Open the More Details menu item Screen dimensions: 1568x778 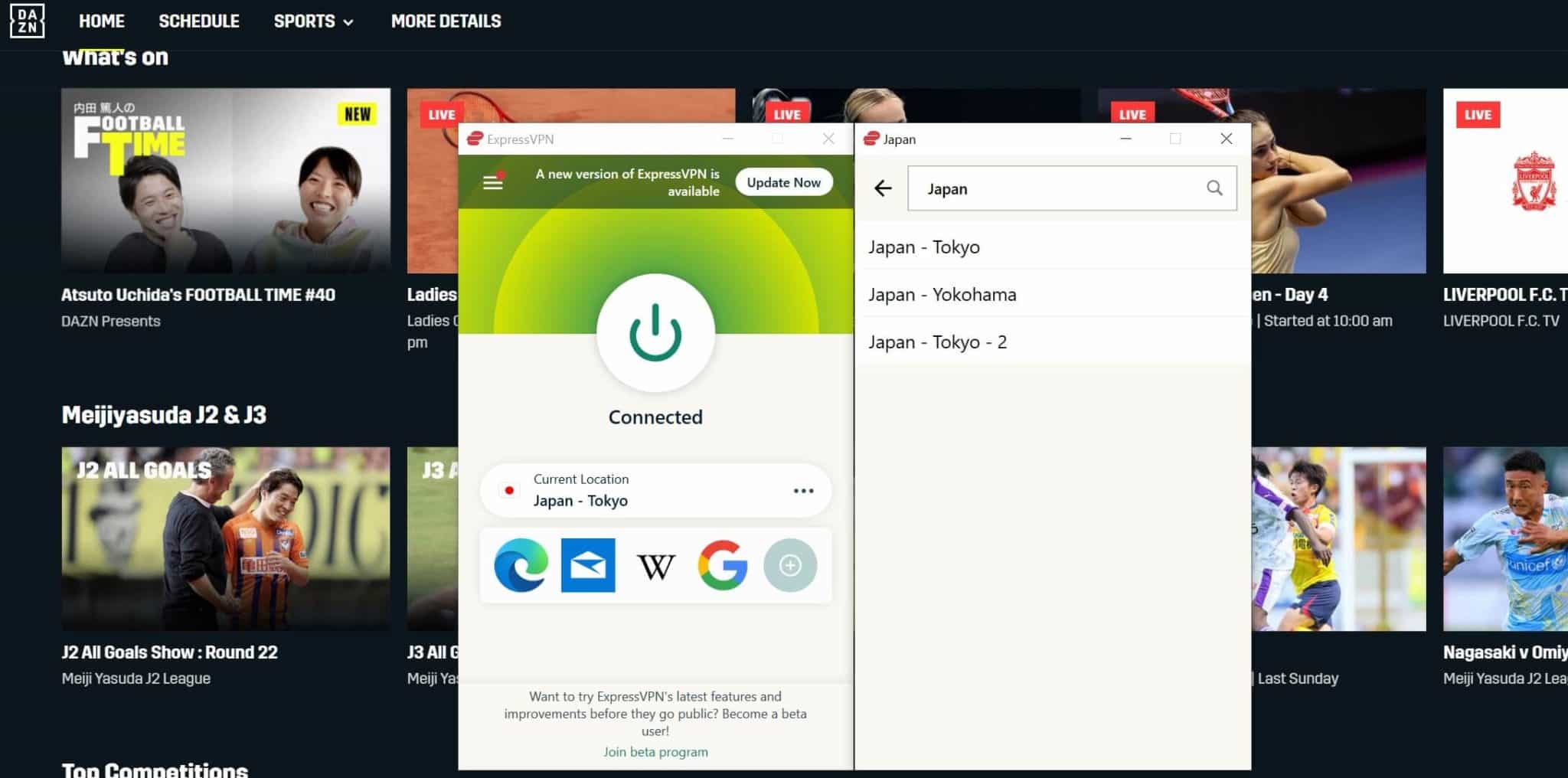446,21
